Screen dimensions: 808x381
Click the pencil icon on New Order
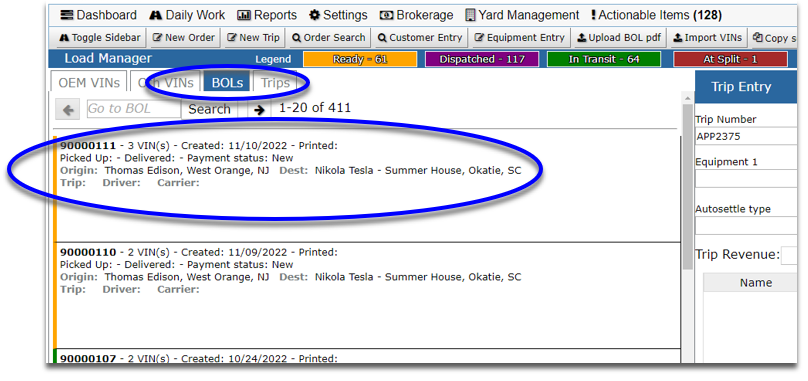coord(157,38)
